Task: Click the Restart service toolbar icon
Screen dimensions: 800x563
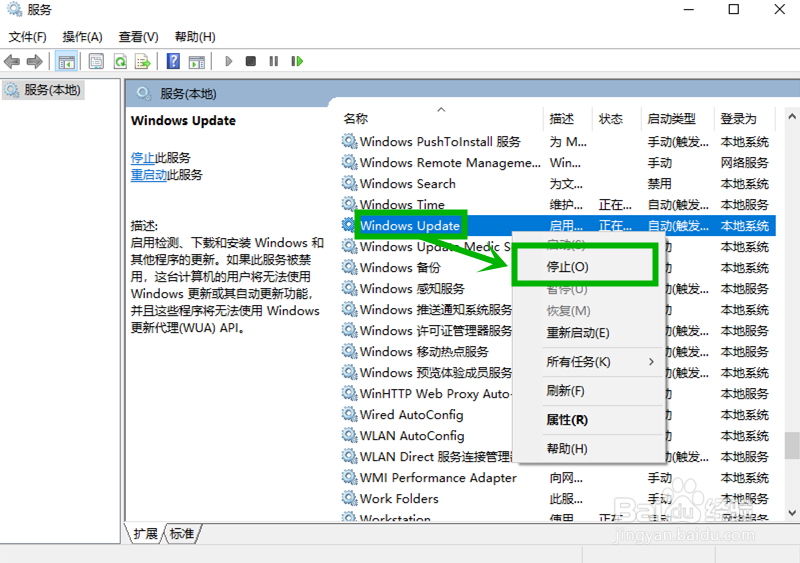Action: 297,61
